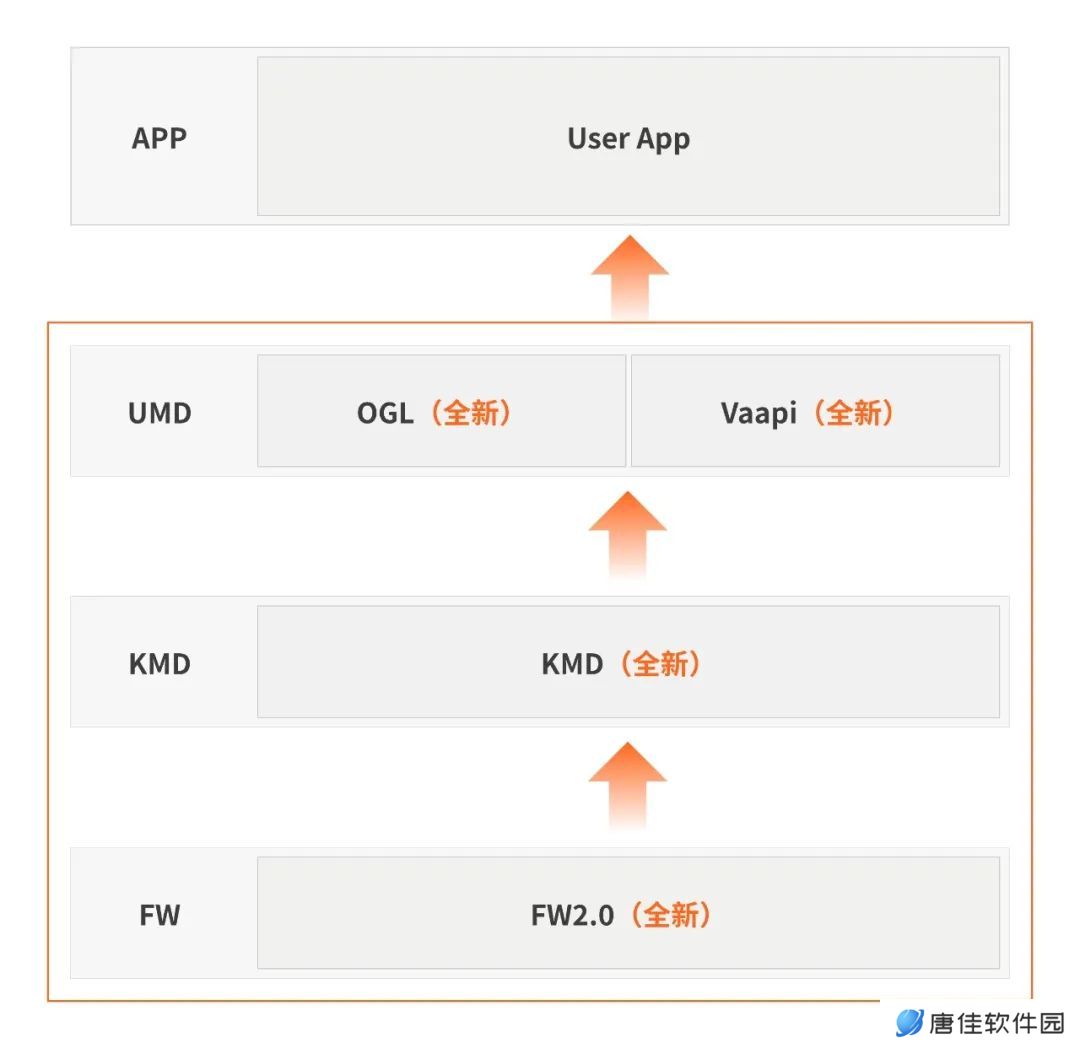Click the FW layer label

pyautogui.click(x=160, y=915)
